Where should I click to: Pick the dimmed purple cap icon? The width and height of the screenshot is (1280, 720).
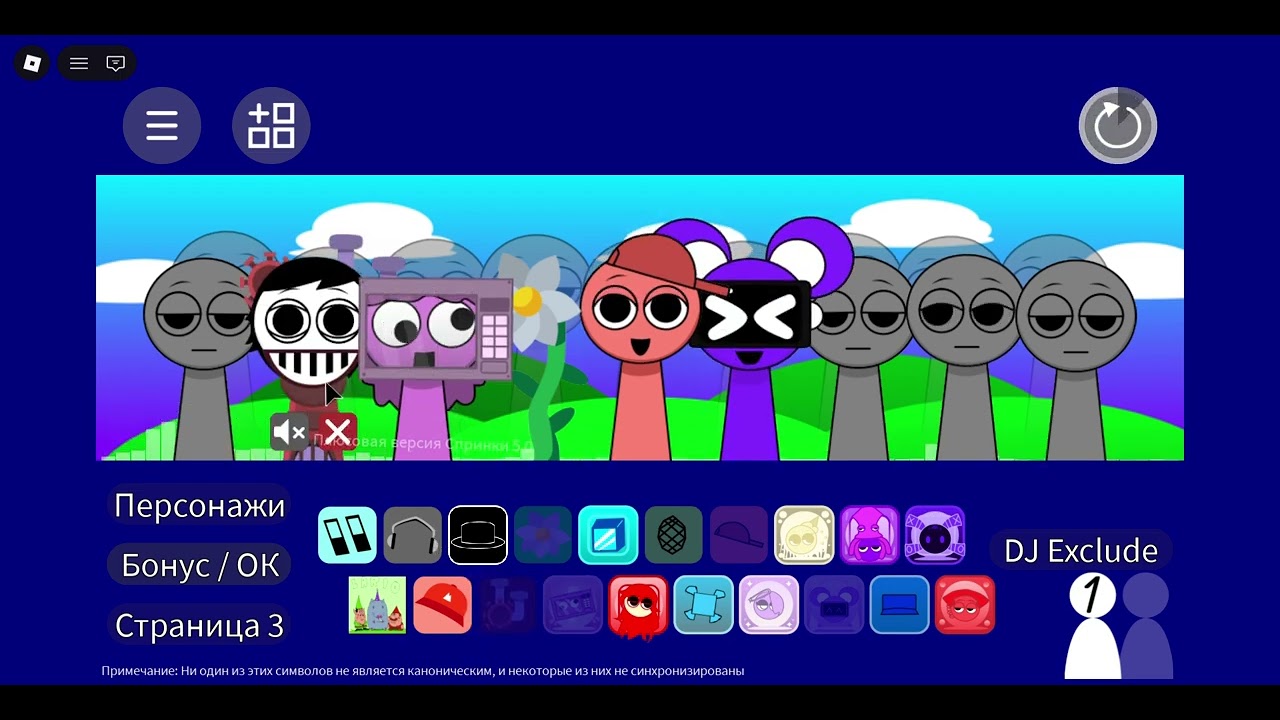click(x=739, y=535)
